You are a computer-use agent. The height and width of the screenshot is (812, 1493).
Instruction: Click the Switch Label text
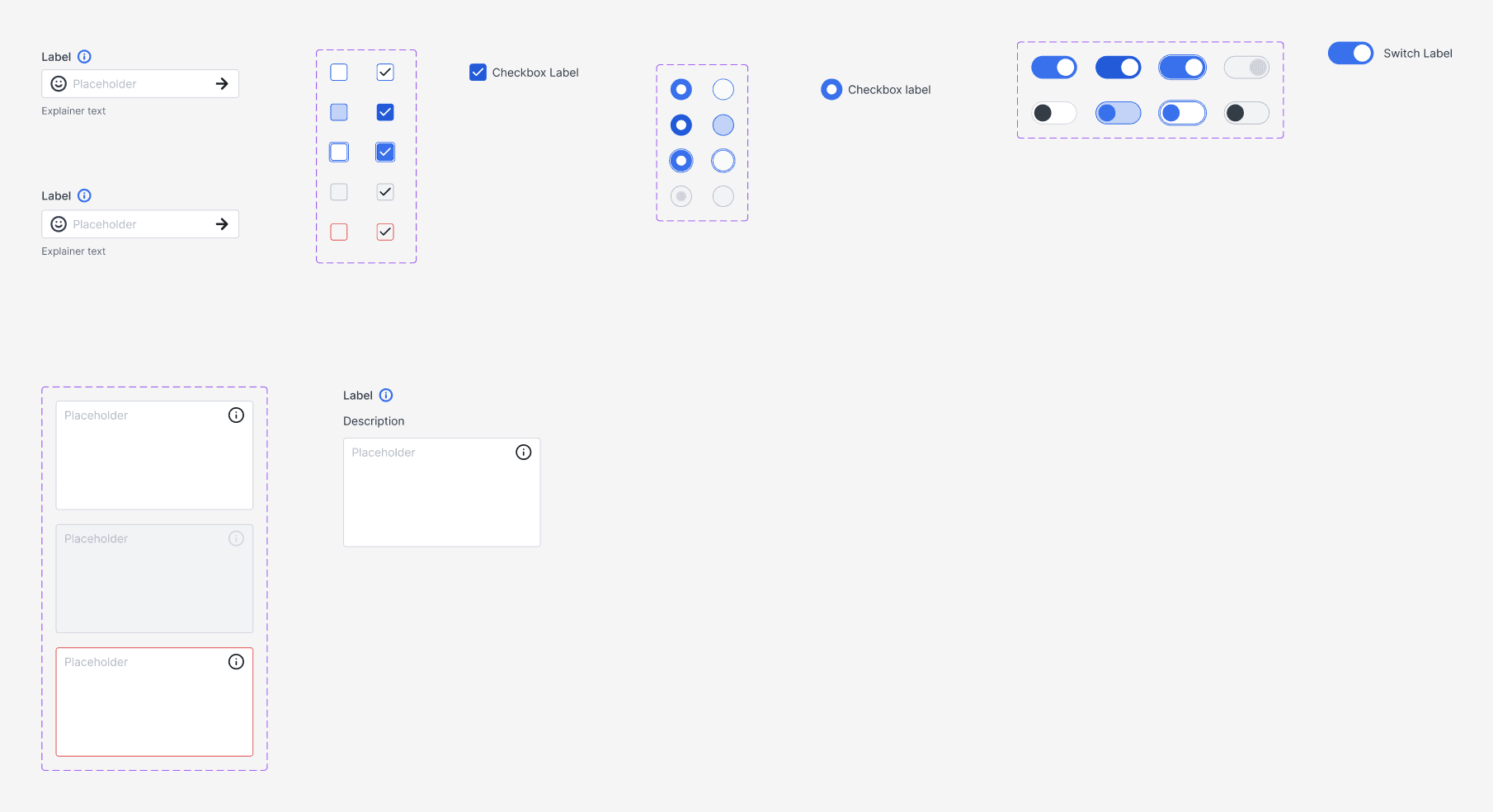point(1418,54)
